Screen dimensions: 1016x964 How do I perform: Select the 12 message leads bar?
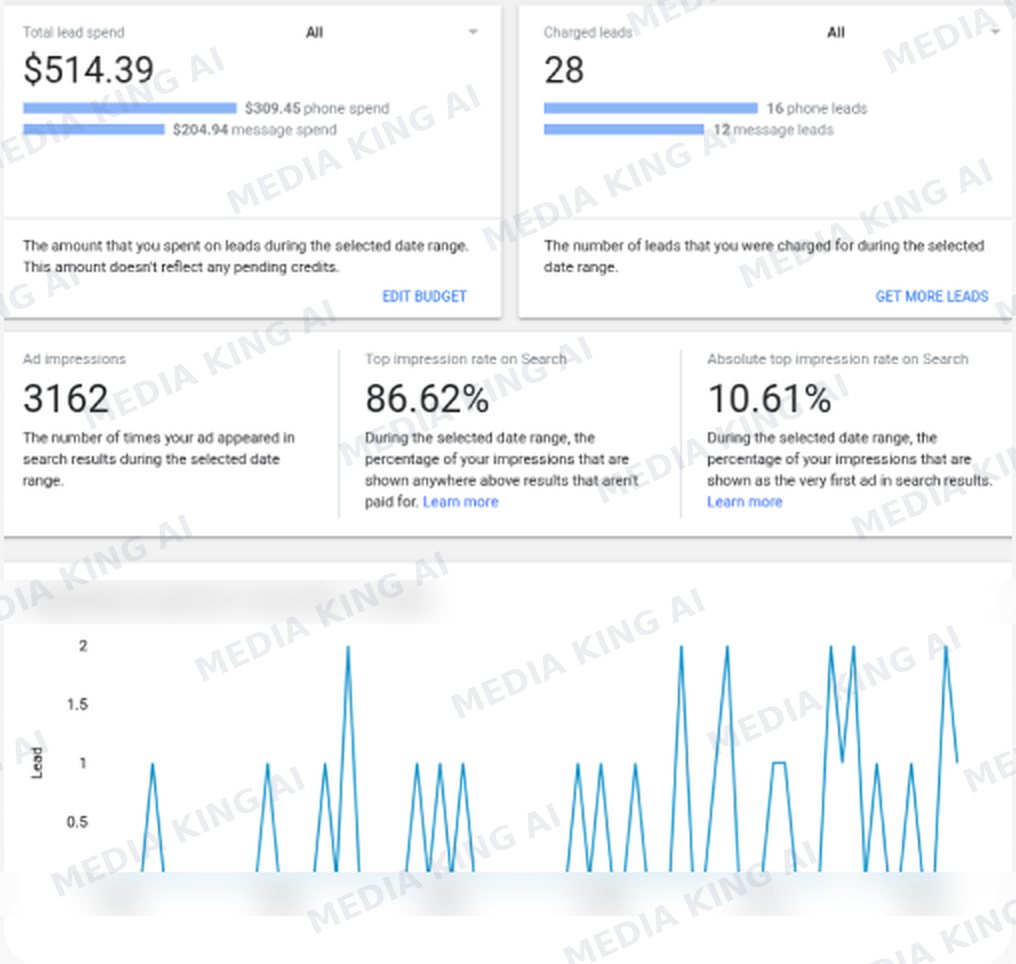tap(623, 130)
